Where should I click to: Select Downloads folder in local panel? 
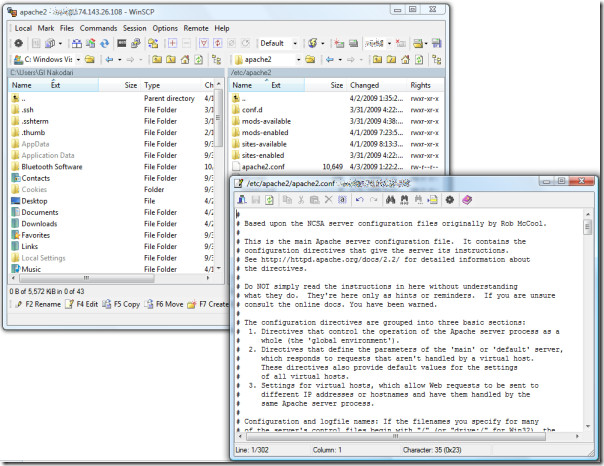tap(39, 223)
